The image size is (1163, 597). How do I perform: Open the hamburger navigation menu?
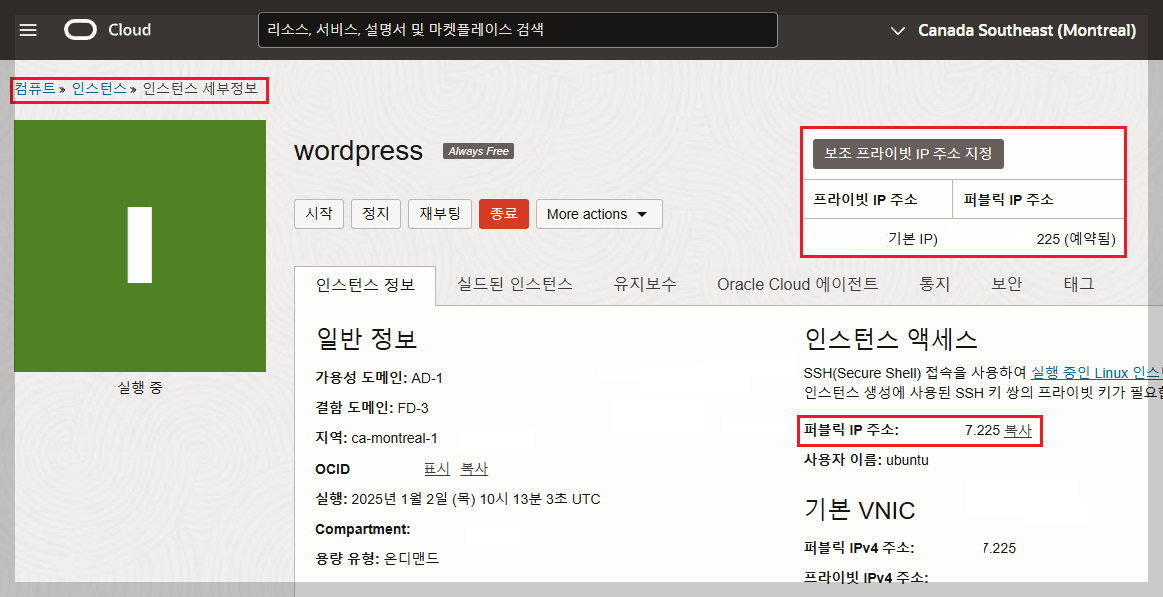[x=28, y=30]
